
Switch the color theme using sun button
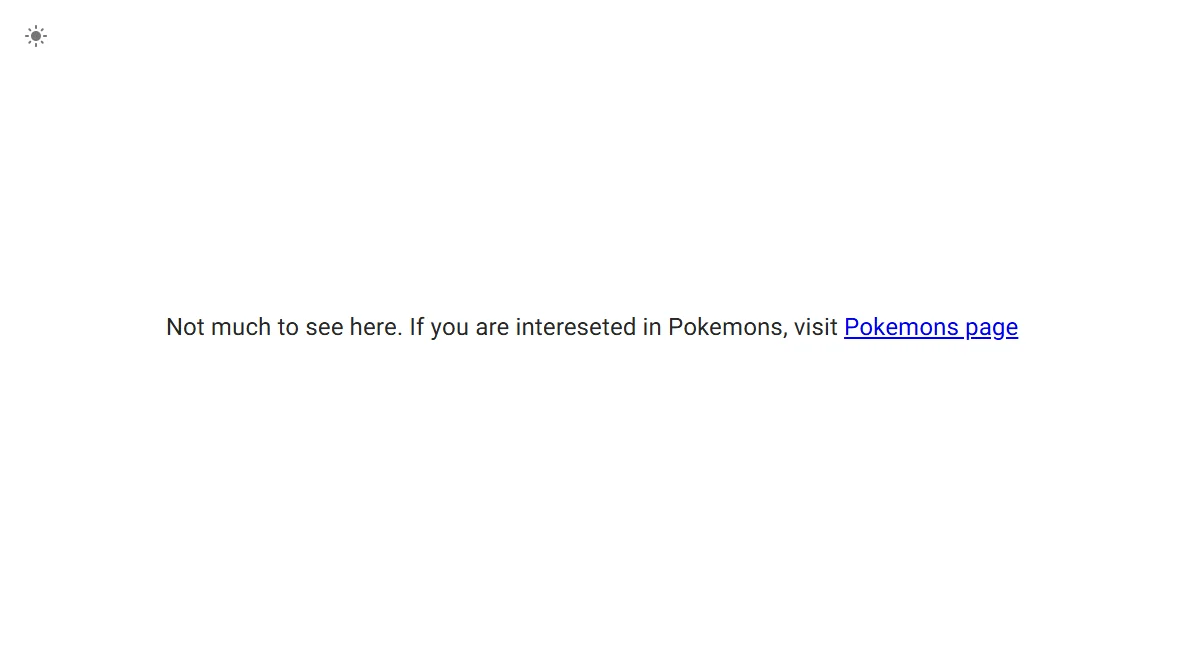coord(35,36)
